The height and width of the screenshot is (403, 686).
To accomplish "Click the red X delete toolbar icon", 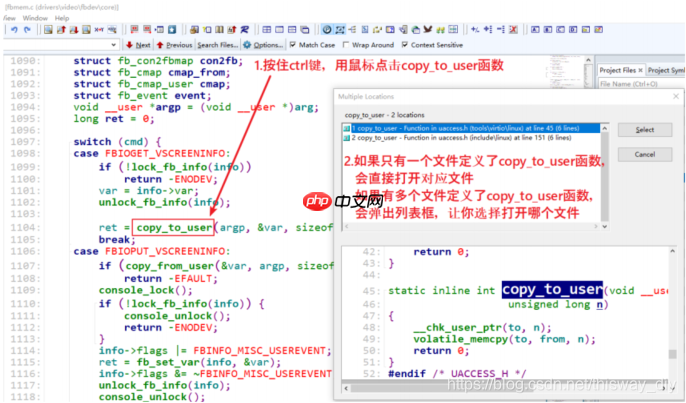I will pyautogui.click(x=513, y=30).
